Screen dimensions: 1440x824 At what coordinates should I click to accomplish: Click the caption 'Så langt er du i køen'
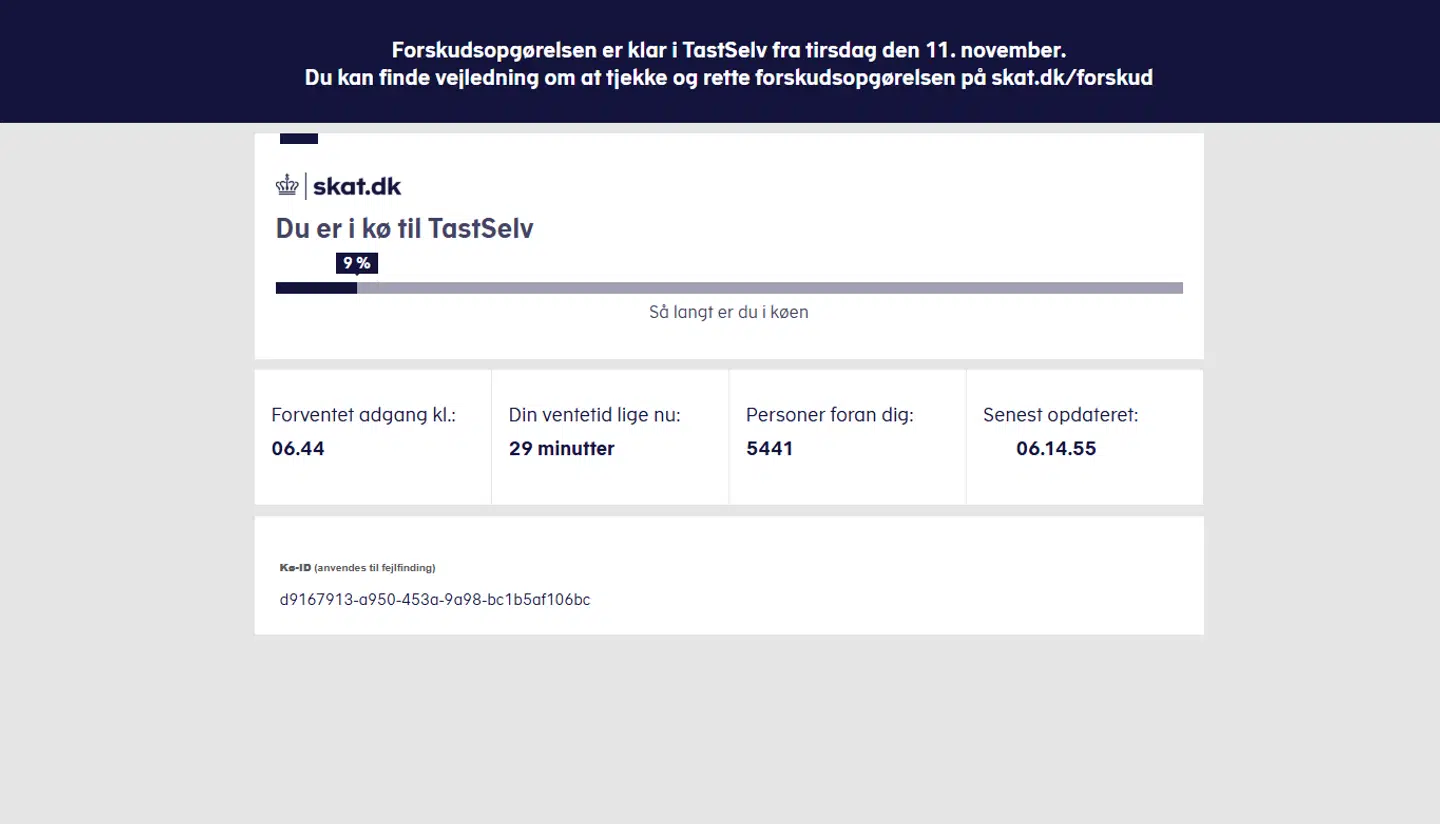pos(728,312)
